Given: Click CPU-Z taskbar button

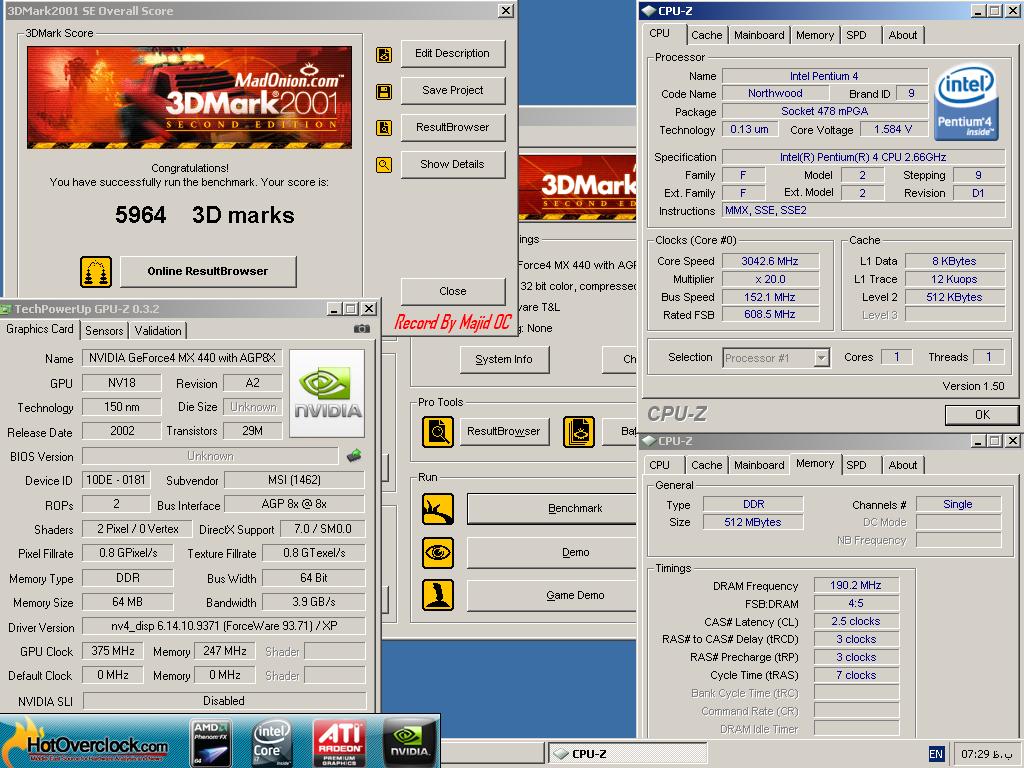Looking at the screenshot, I should [x=627, y=754].
